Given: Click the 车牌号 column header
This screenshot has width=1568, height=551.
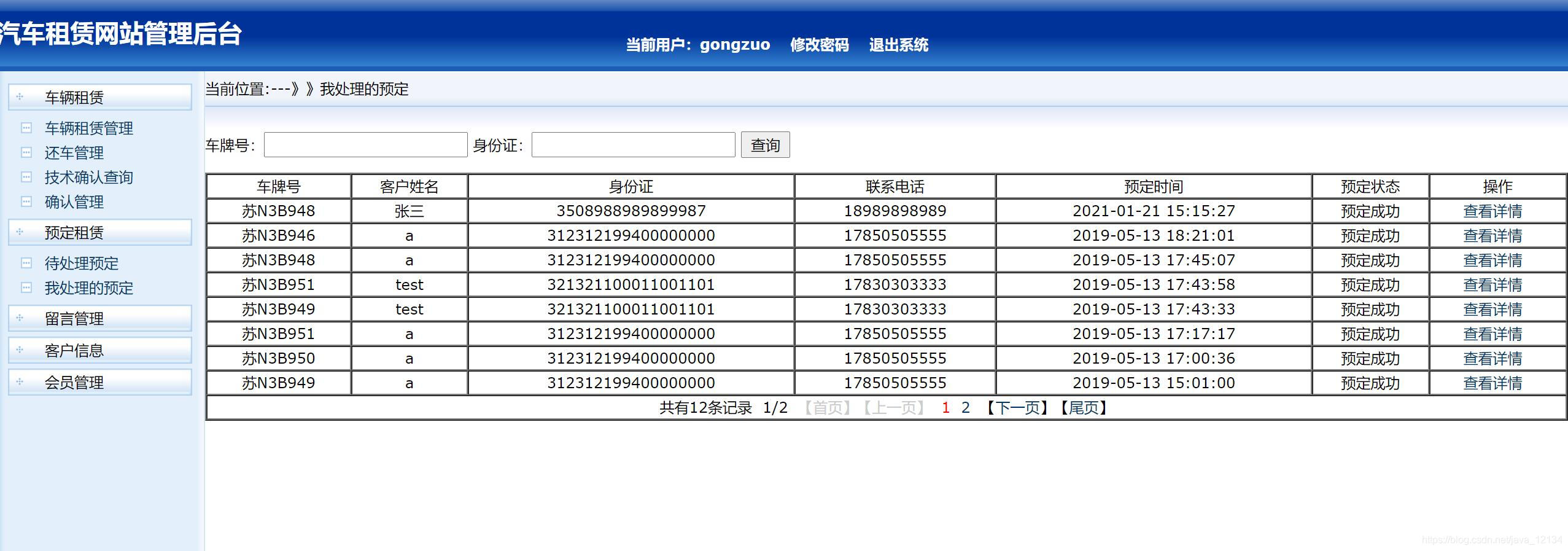Looking at the screenshot, I should tap(279, 187).
